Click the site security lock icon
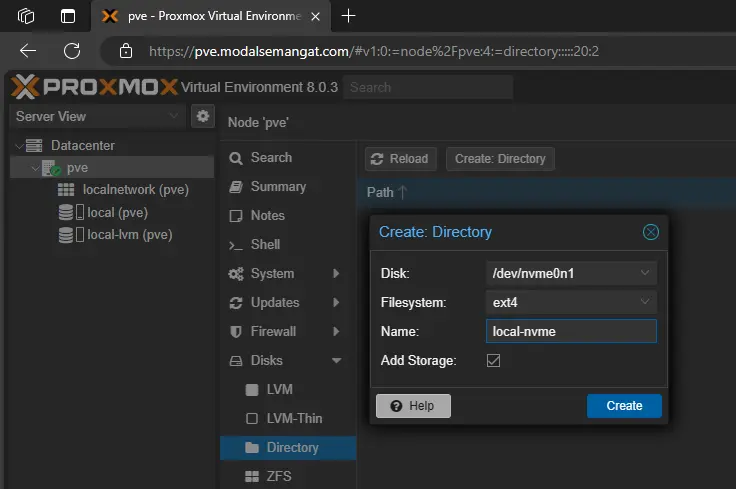The height and width of the screenshot is (489, 736). point(126,51)
